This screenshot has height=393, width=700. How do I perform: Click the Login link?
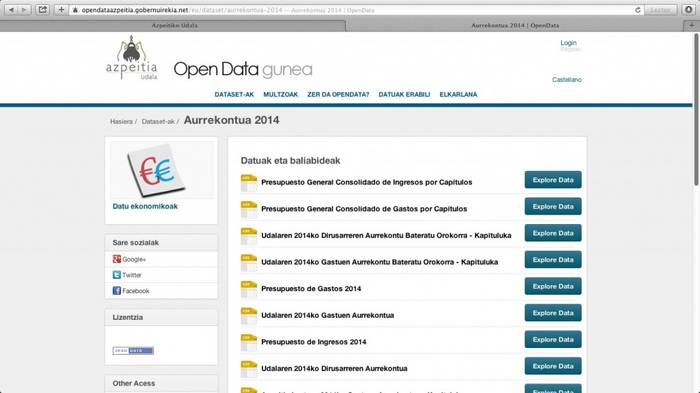568,42
